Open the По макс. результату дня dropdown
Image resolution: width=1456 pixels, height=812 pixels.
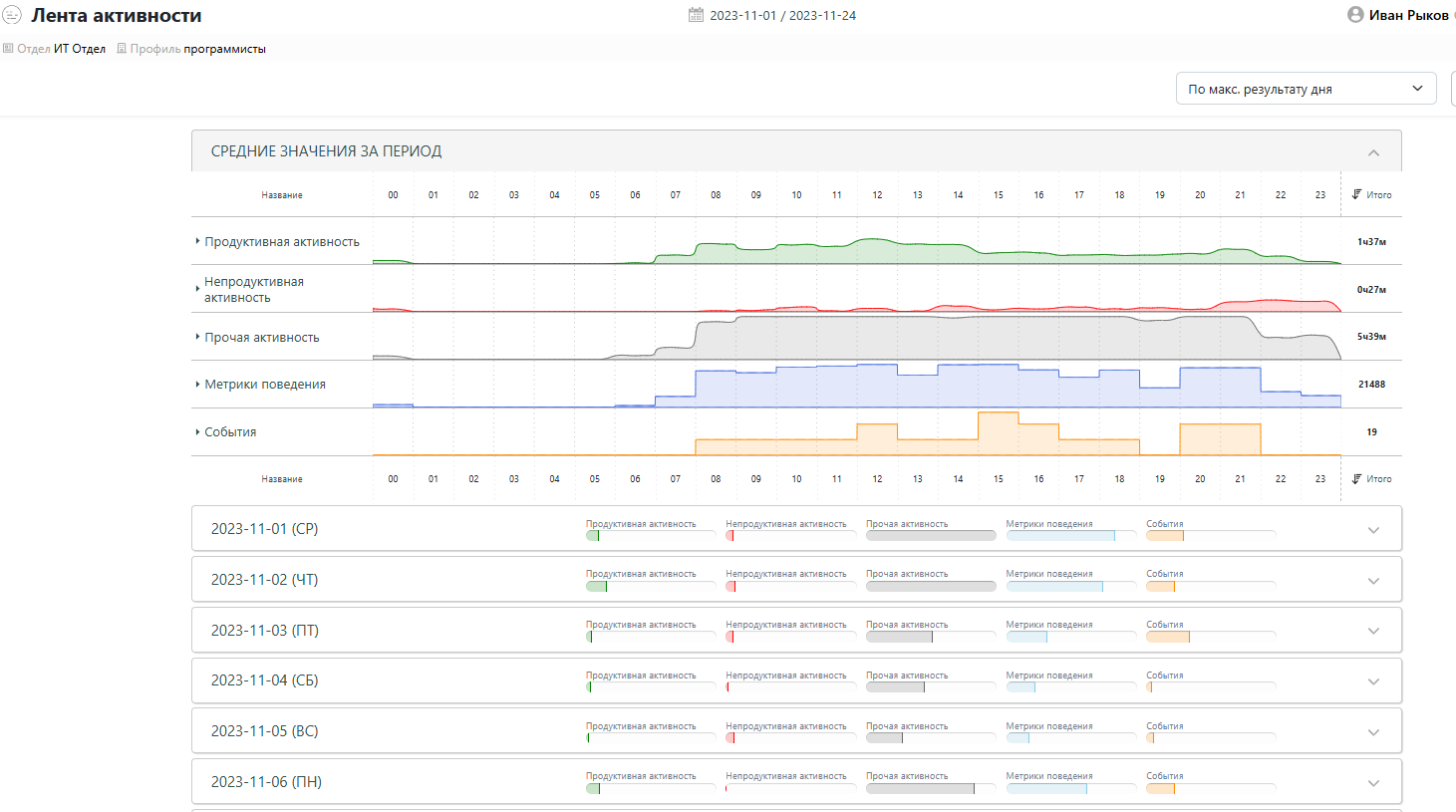click(x=1306, y=89)
